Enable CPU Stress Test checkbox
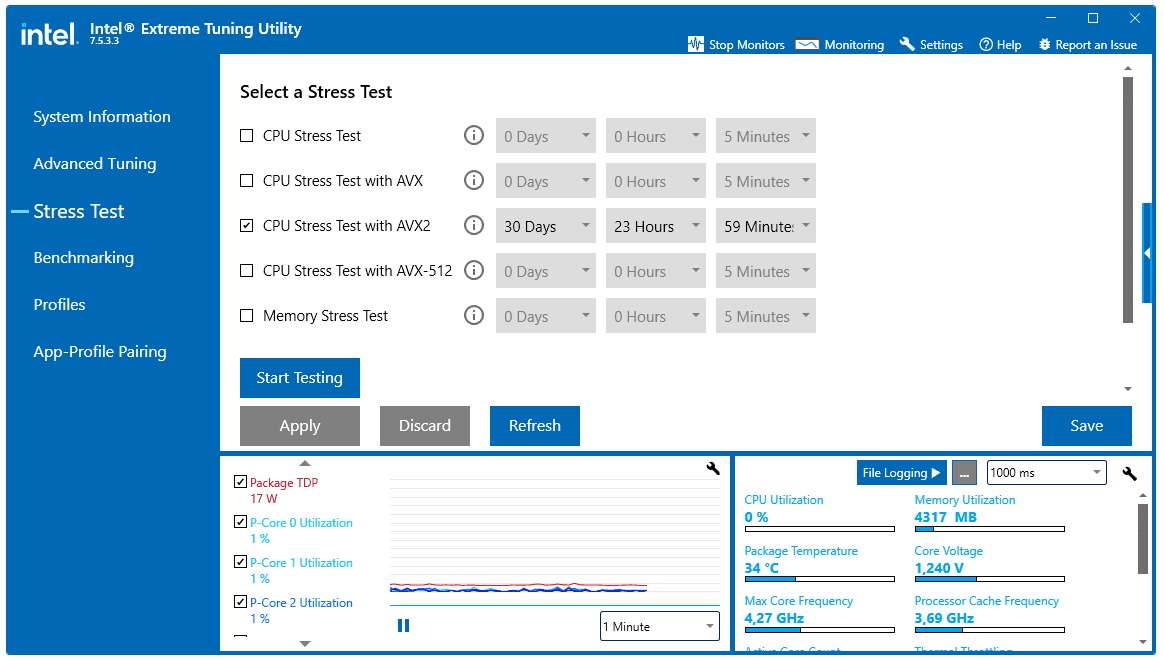 pyautogui.click(x=246, y=136)
